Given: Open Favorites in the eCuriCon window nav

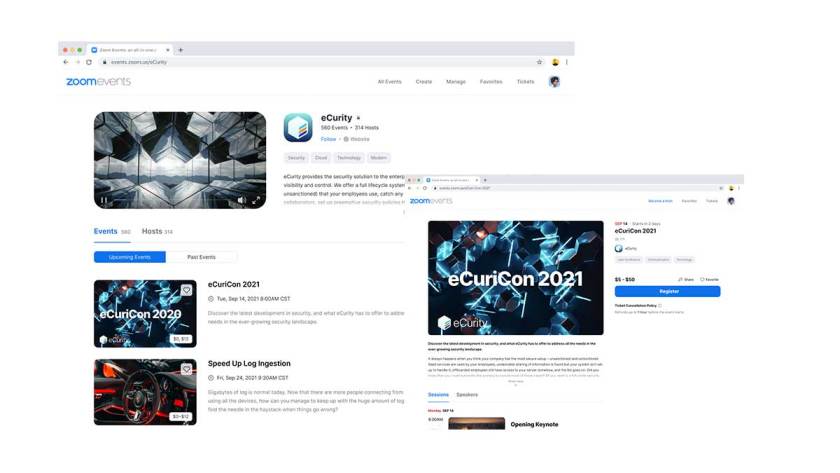Looking at the screenshot, I should point(689,201).
